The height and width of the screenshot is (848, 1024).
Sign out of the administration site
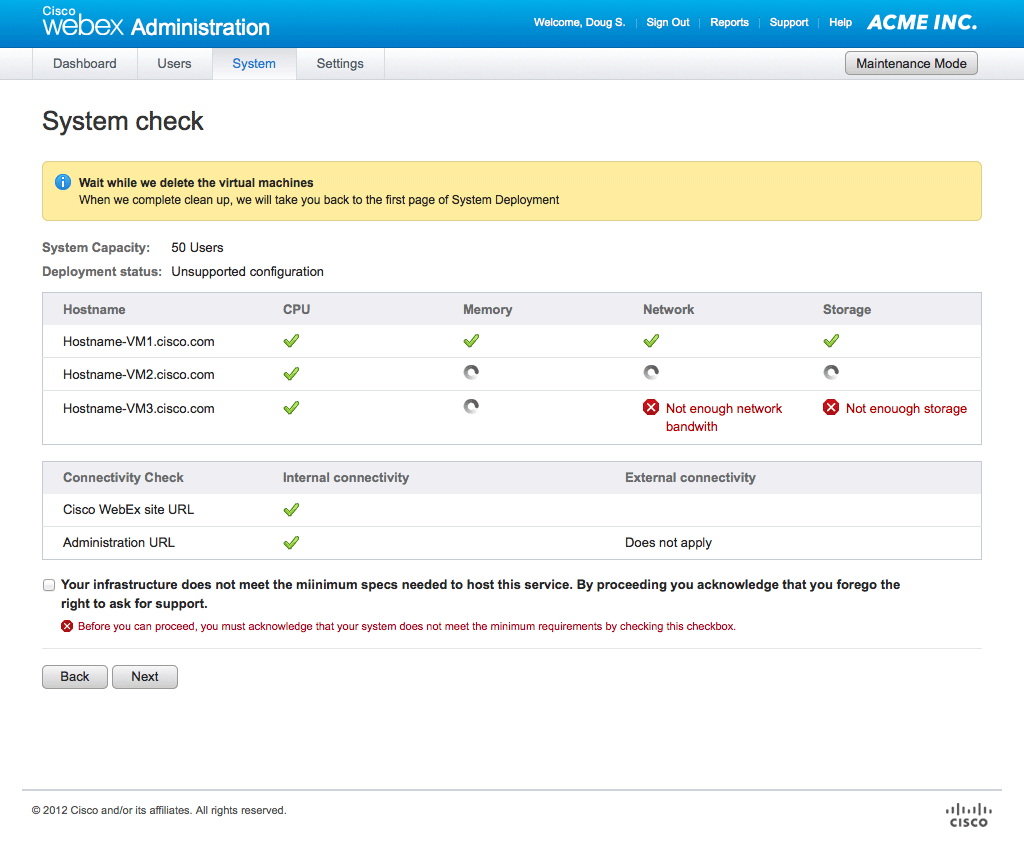(x=667, y=22)
